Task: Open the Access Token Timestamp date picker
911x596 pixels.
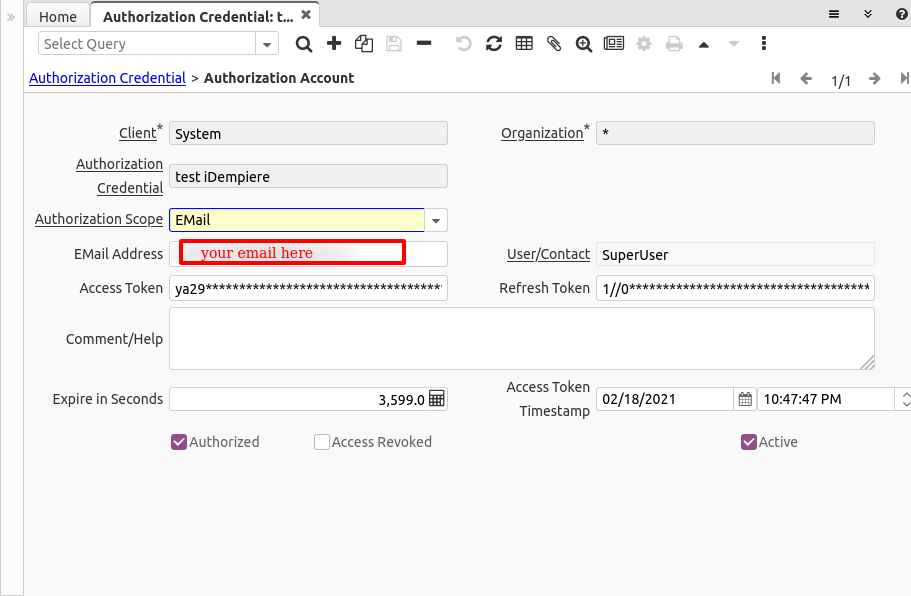Action: [x=745, y=399]
